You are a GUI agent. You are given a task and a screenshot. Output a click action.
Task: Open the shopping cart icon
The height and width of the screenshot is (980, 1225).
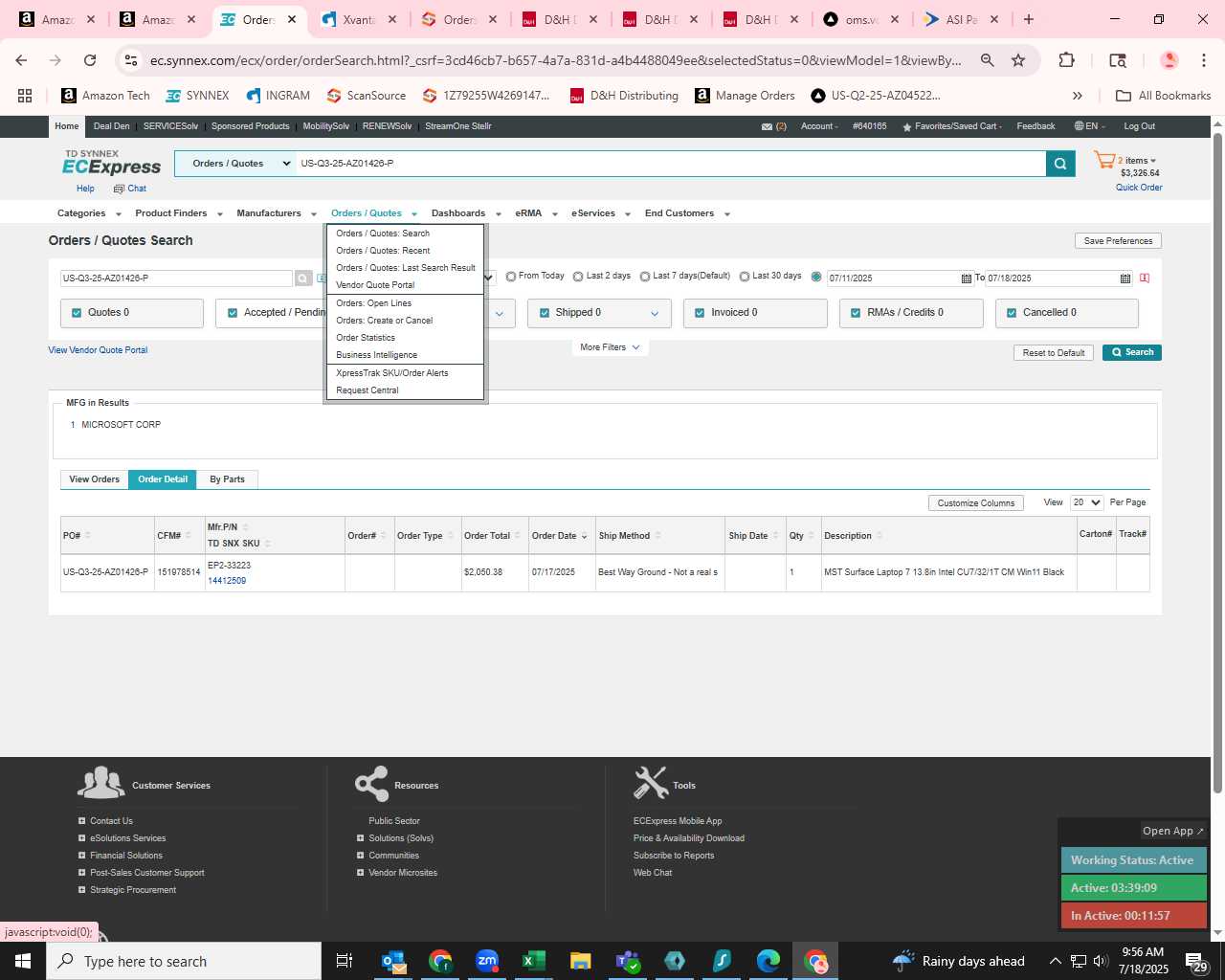click(1104, 161)
